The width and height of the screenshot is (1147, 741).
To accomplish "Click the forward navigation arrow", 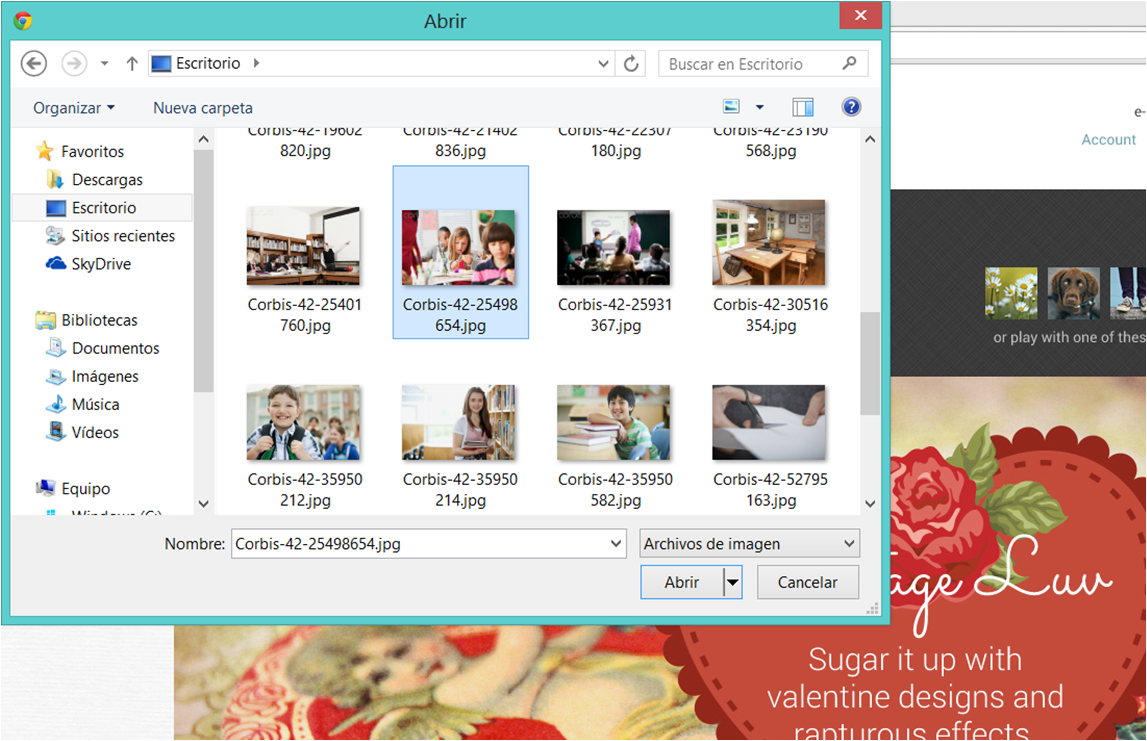I will click(x=74, y=64).
